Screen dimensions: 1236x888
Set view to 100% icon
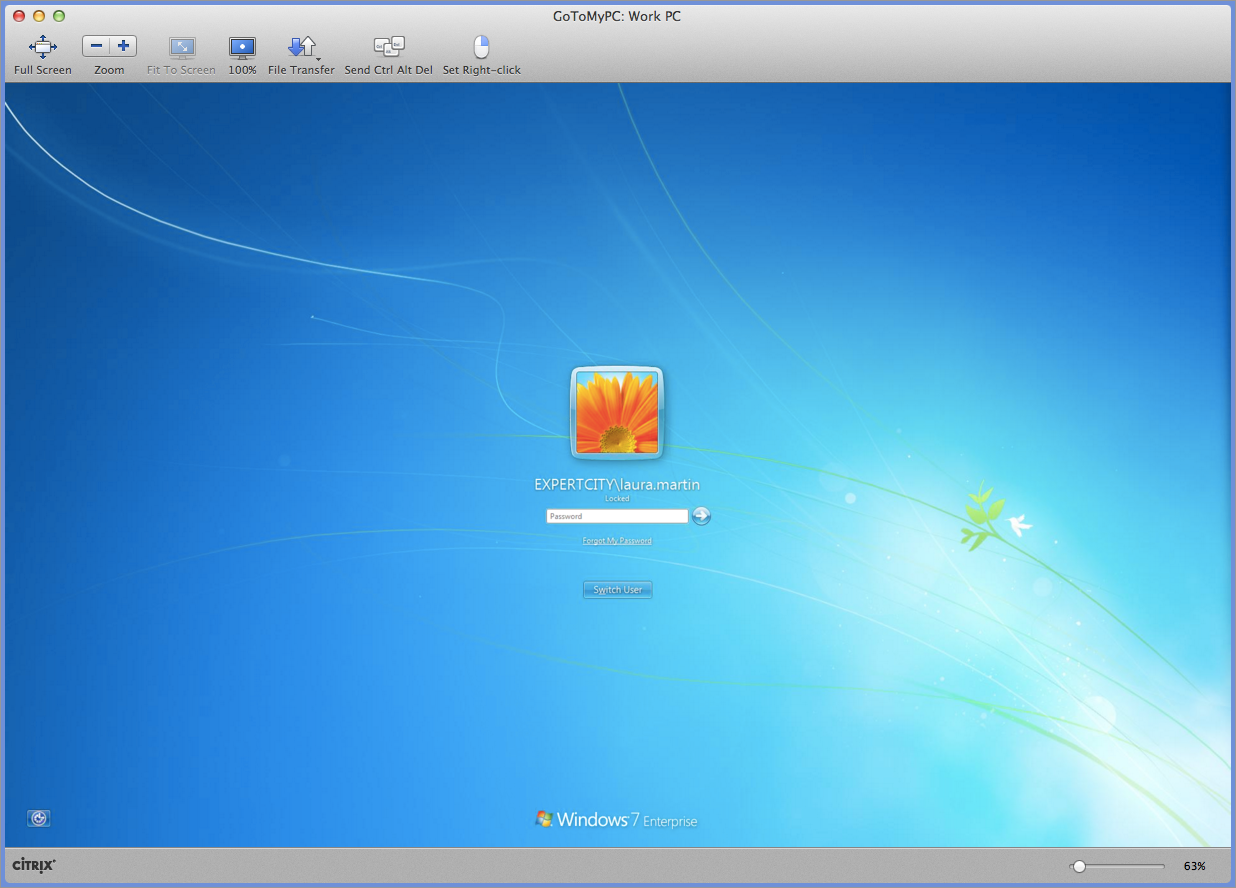pyautogui.click(x=242, y=47)
